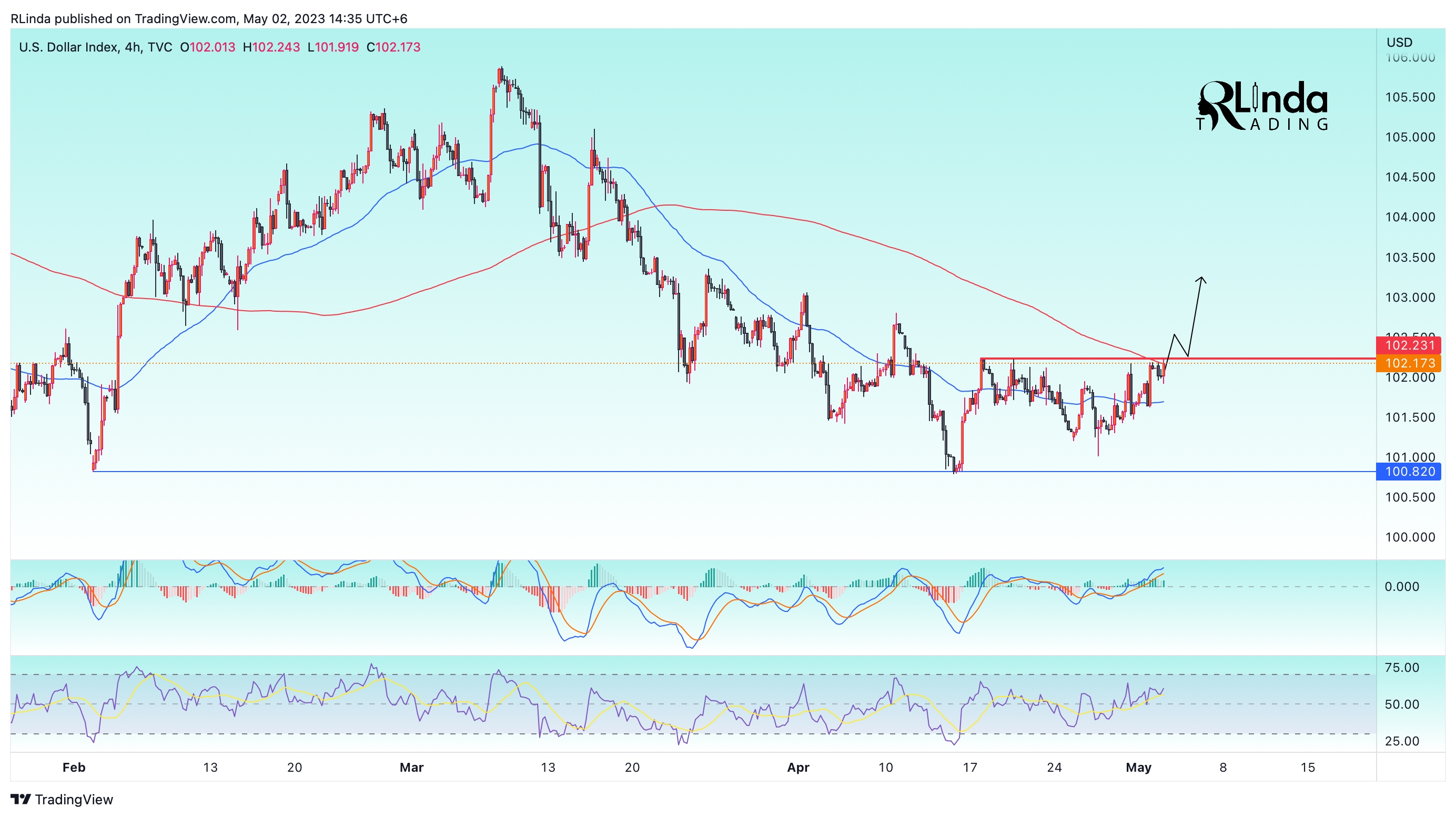Click the 17 date label on time axis
This screenshot has height=818, width=1456.
pyautogui.click(x=970, y=767)
